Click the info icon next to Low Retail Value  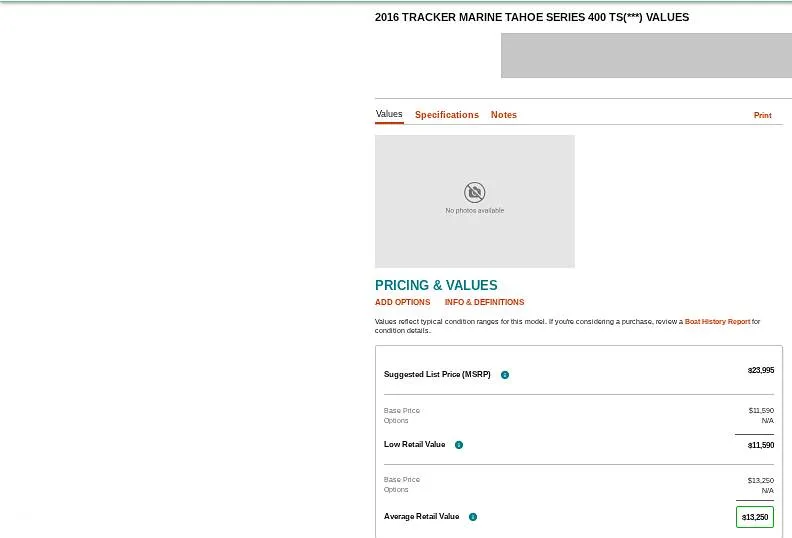click(459, 445)
